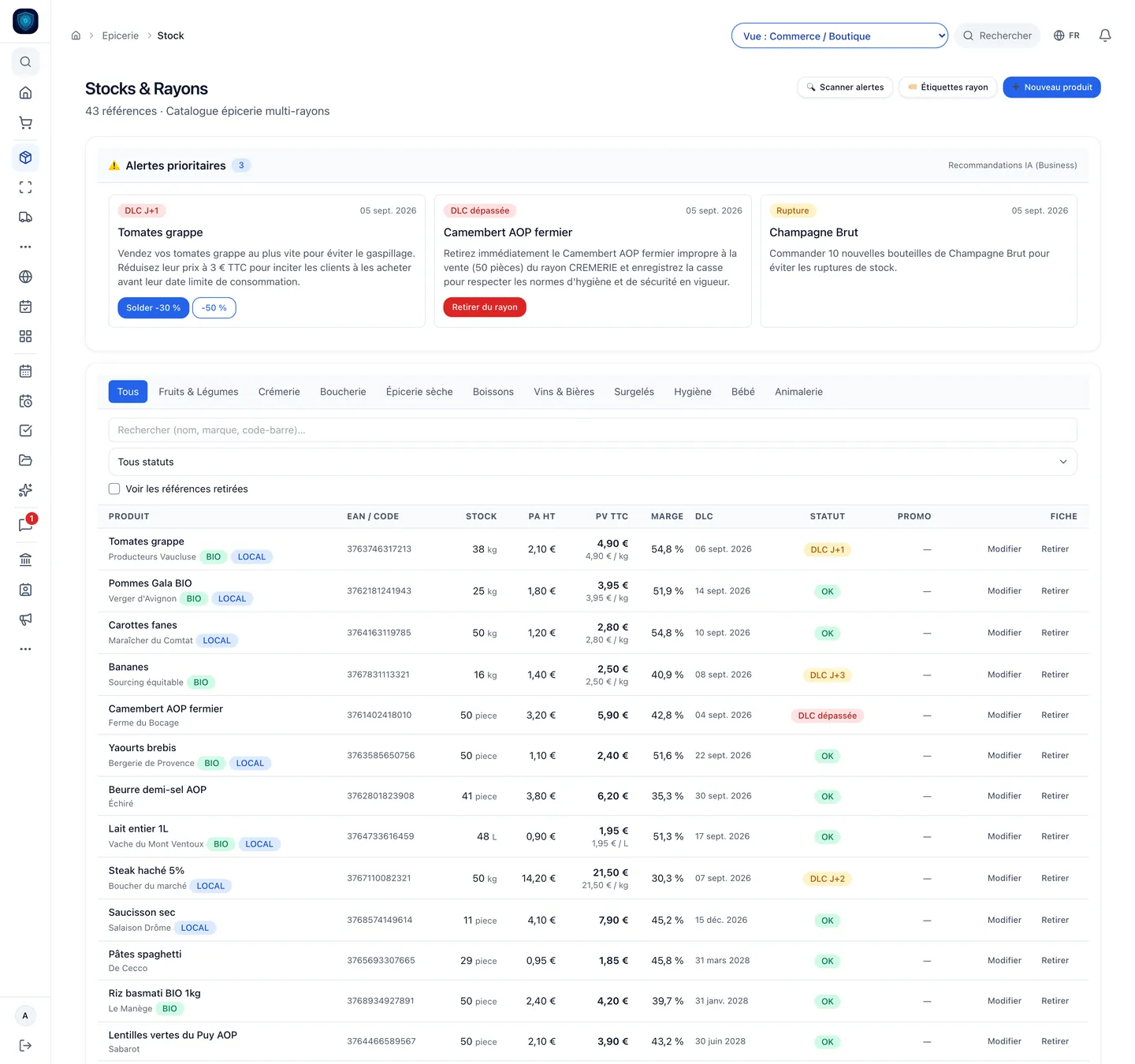Click Retirer for Steak haché 5% row
Screen dimensions: 1135x1064
[1055, 878]
